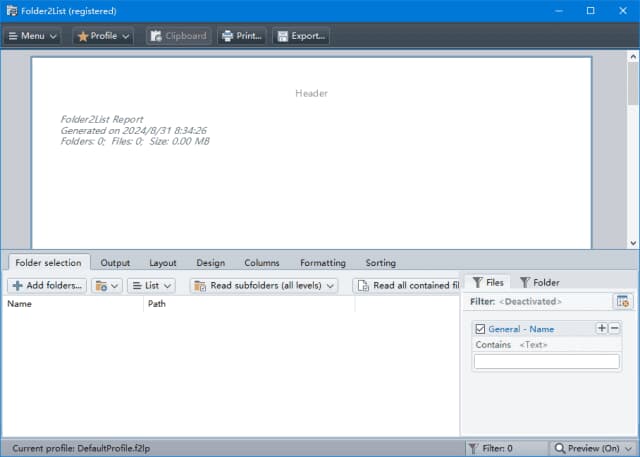This screenshot has width=640, height=457.
Task: Open the Folder filter tab
Action: coord(539,282)
